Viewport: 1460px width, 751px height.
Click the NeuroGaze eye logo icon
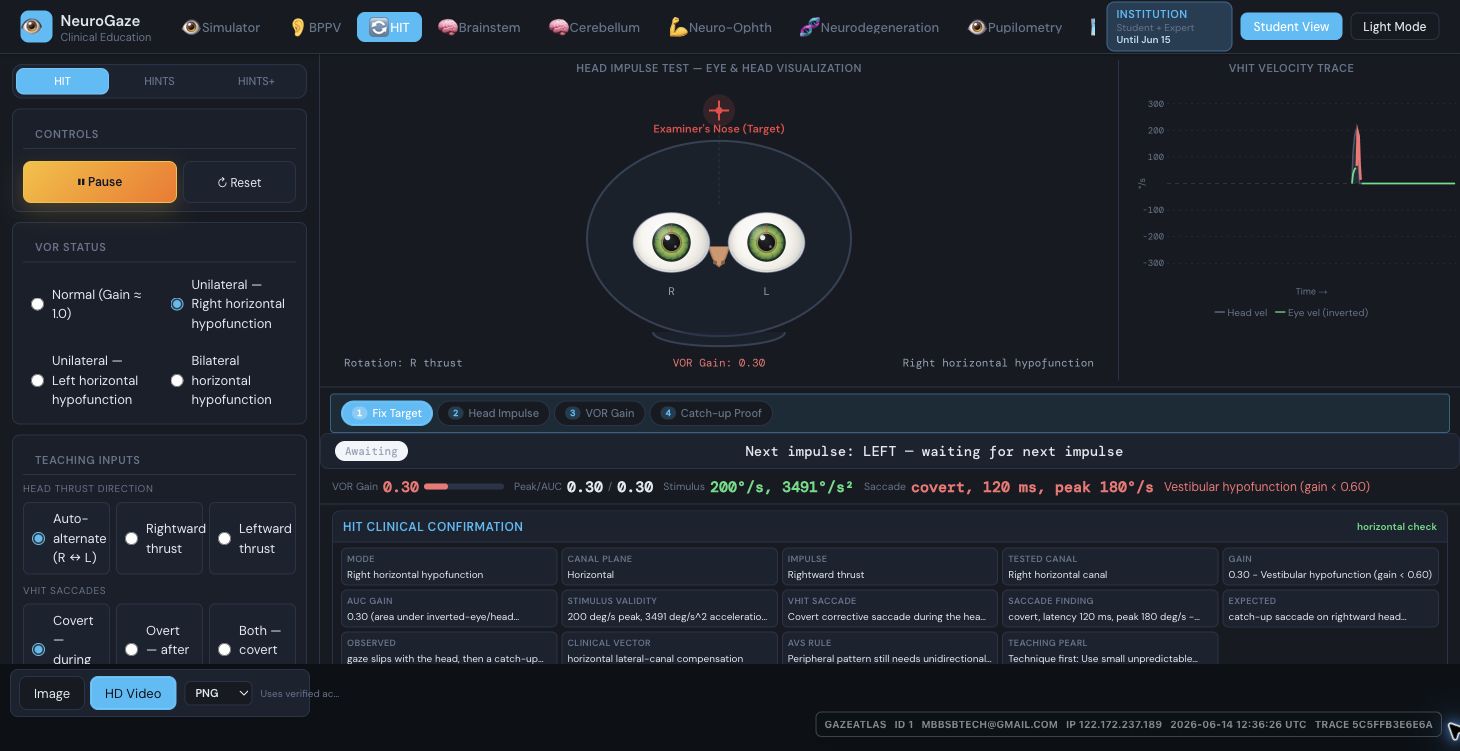tap(36, 27)
